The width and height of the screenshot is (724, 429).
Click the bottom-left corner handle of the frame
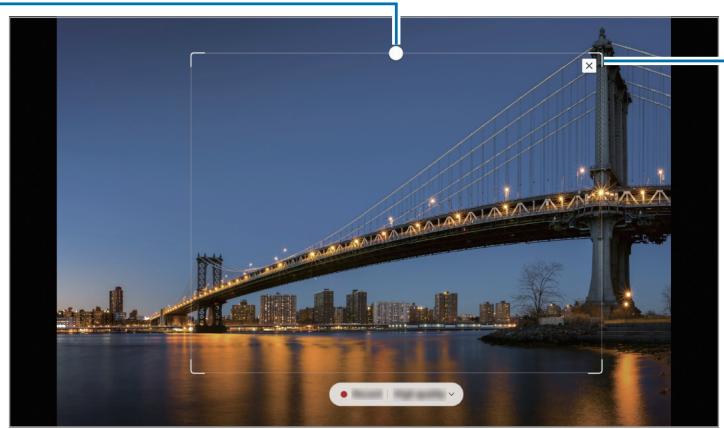(x=196, y=368)
